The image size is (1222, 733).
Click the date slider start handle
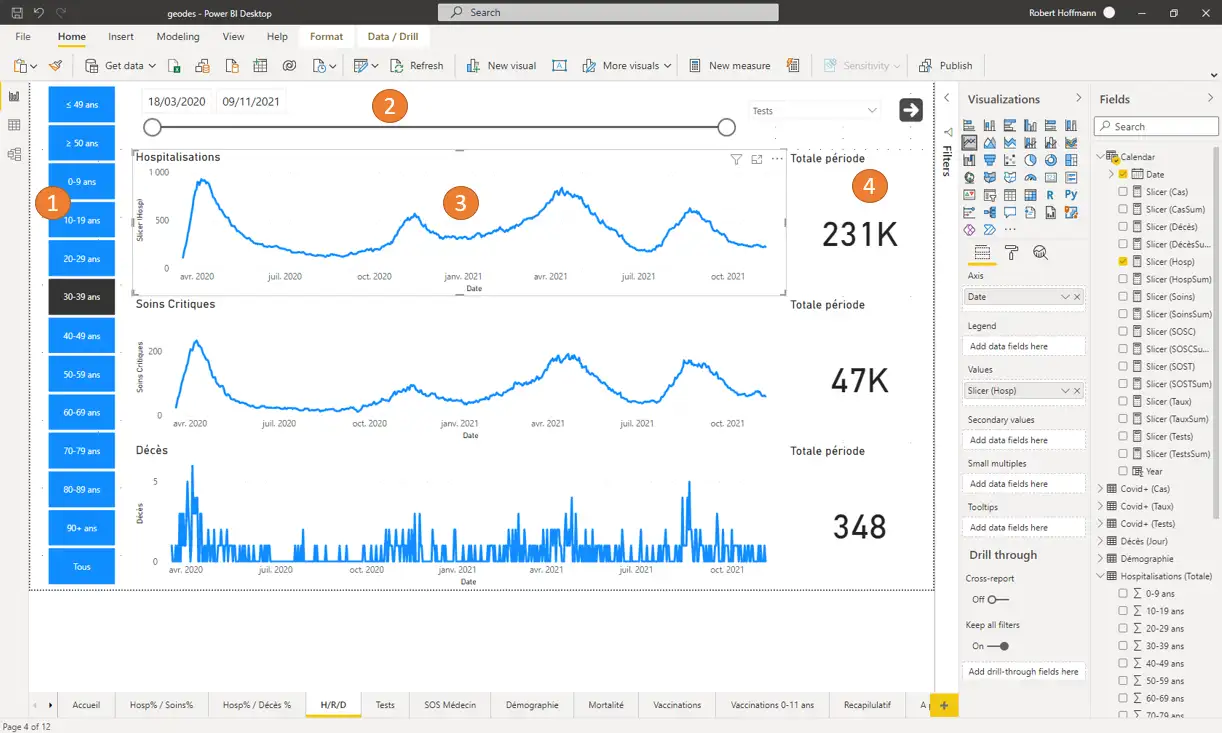coord(152,127)
